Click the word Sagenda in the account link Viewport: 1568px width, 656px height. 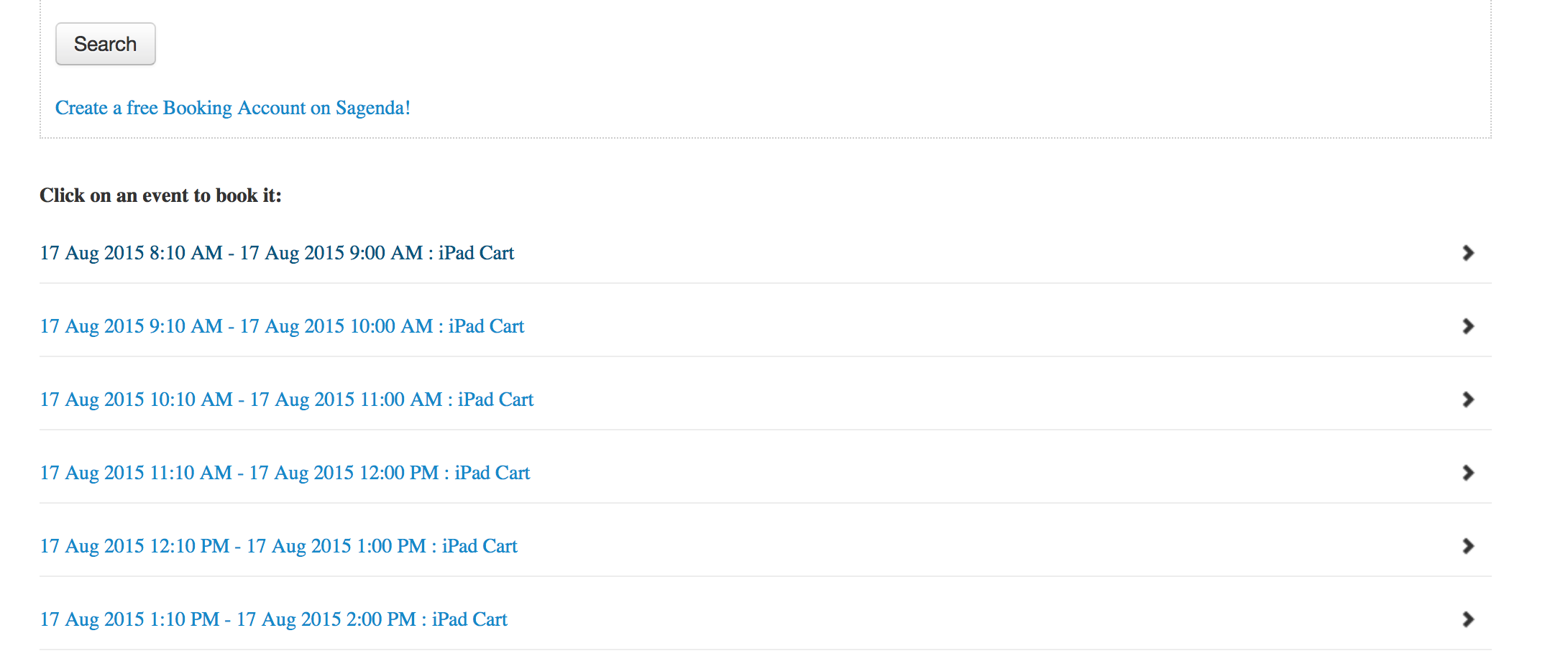[372, 108]
